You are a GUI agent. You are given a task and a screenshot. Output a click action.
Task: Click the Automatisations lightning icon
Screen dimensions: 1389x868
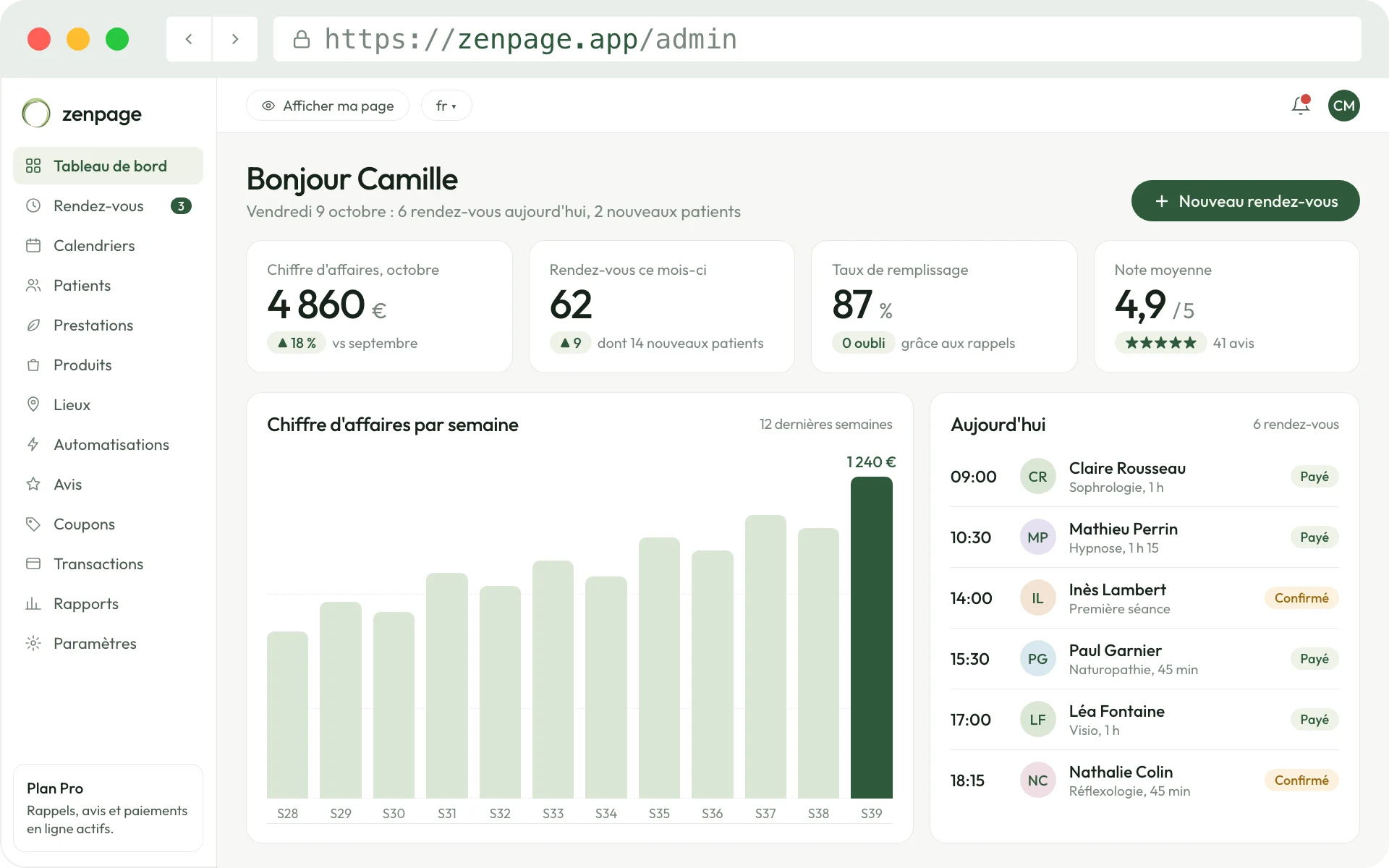coord(33,445)
